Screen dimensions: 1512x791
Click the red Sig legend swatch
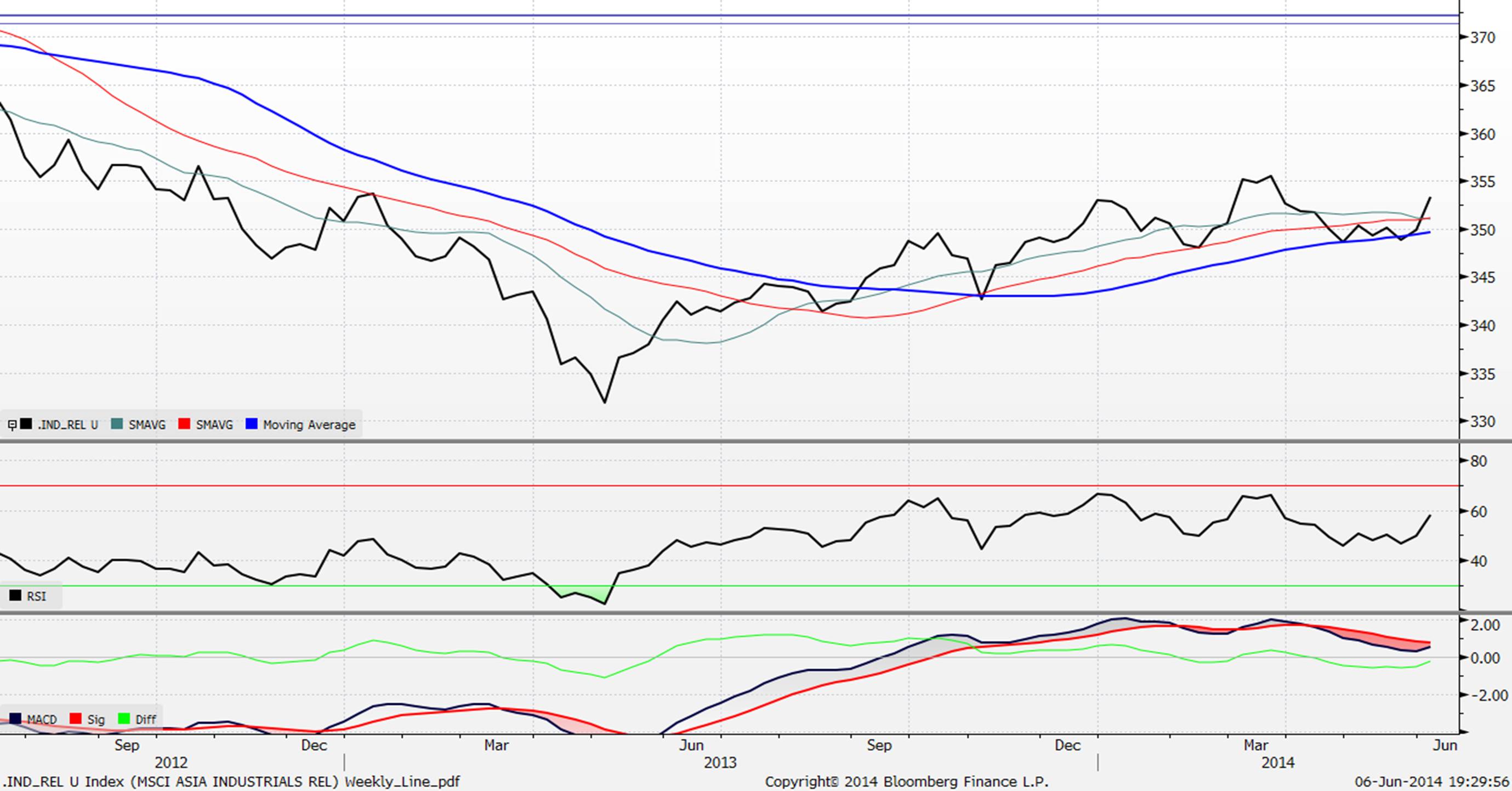[x=75, y=719]
